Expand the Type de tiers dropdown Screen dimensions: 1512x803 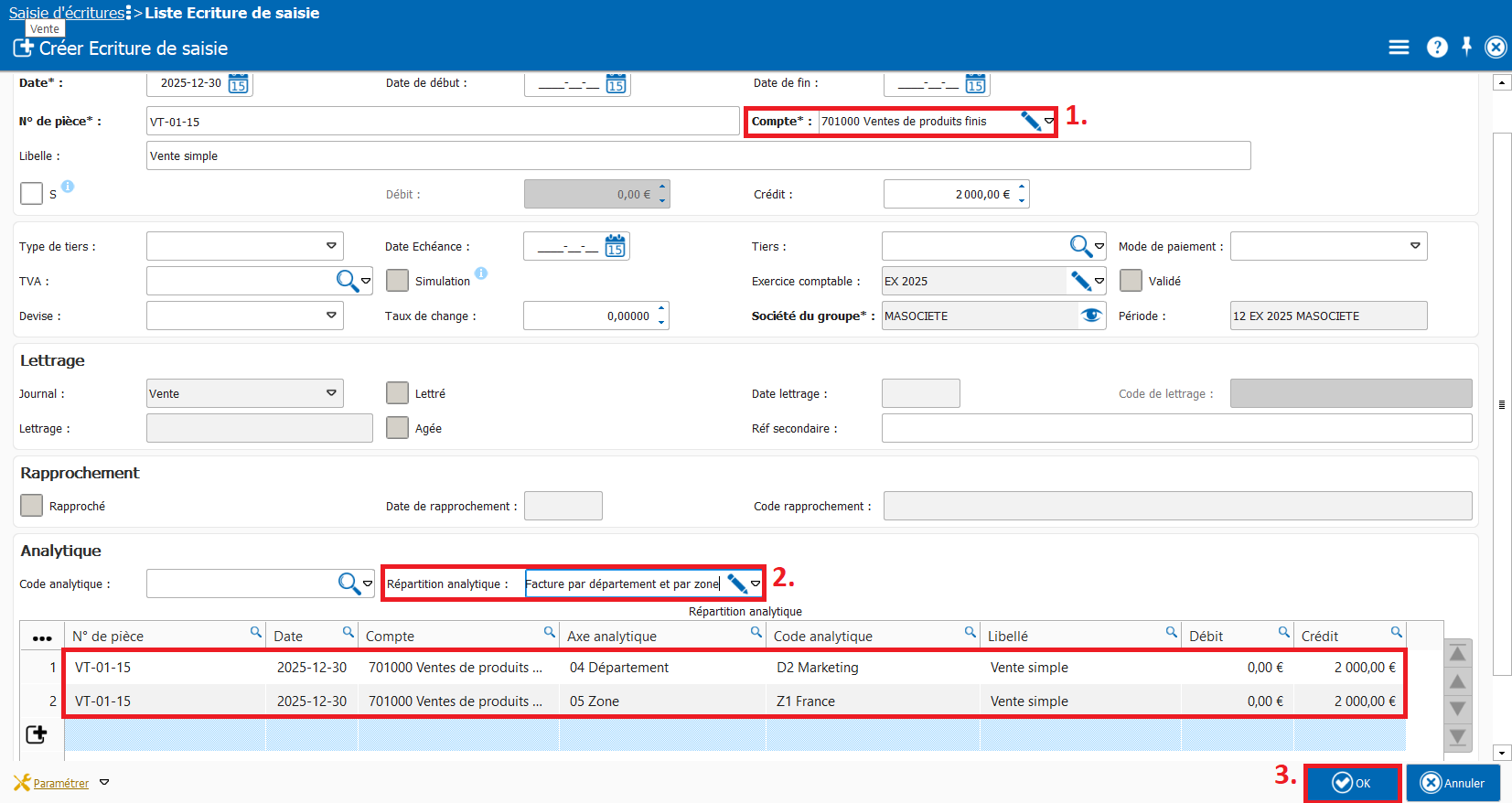coord(331,246)
